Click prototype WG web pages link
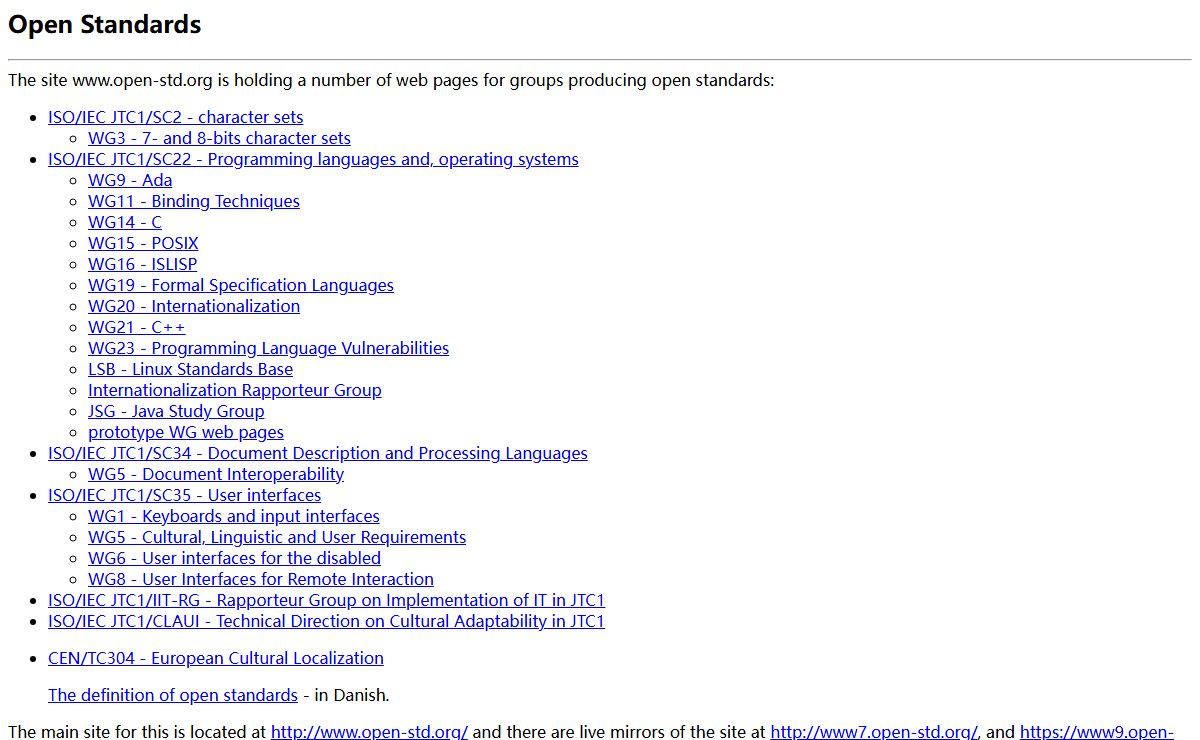The width and height of the screenshot is (1200, 740). [x=186, y=432]
